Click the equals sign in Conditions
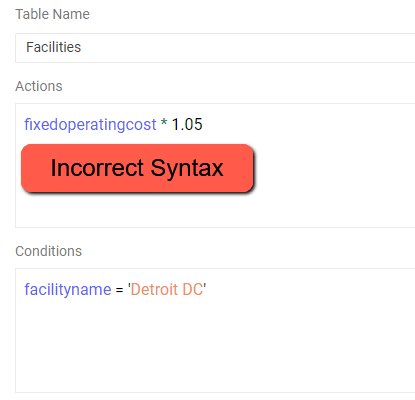 119,290
